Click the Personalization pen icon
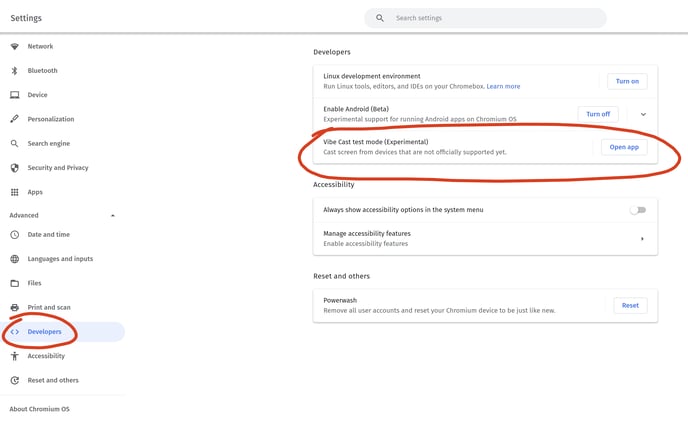Viewport: 688px width, 426px height. click(x=14, y=119)
